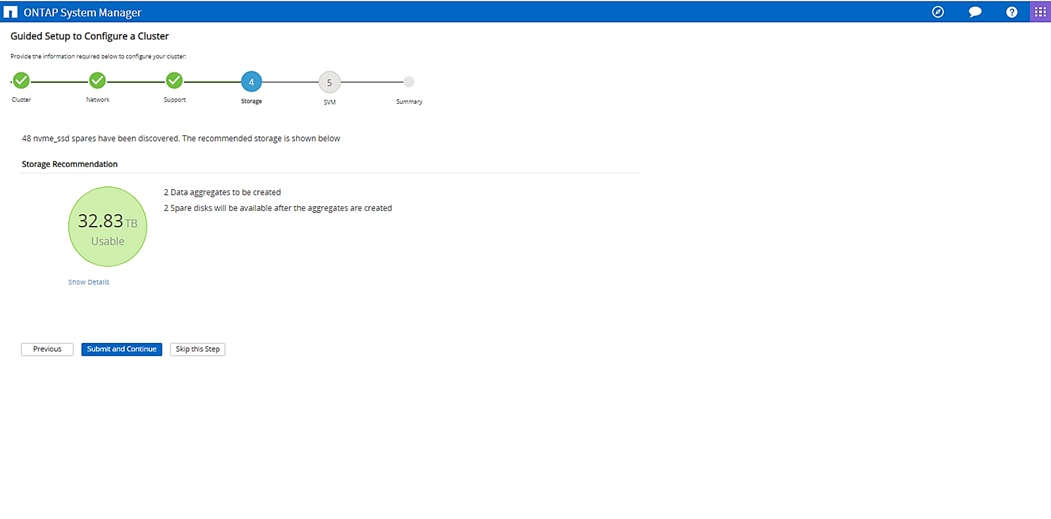
Task: Select step 4 Storage circle
Action: [251, 82]
